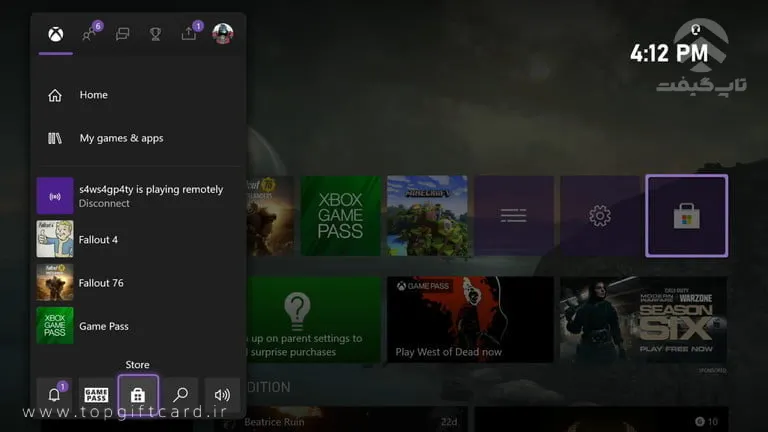Open the Search magnifier icon
The height and width of the screenshot is (432, 768).
click(181, 395)
